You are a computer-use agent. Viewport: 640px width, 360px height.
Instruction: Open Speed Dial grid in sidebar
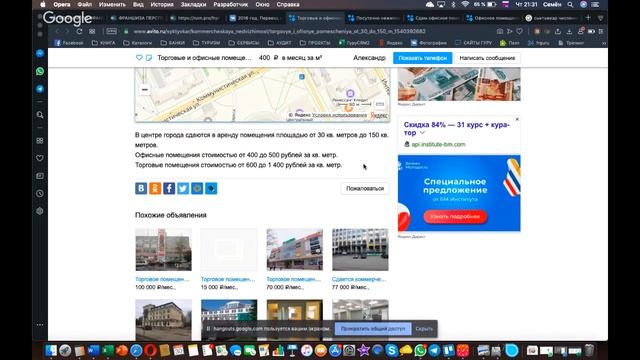(x=40, y=140)
